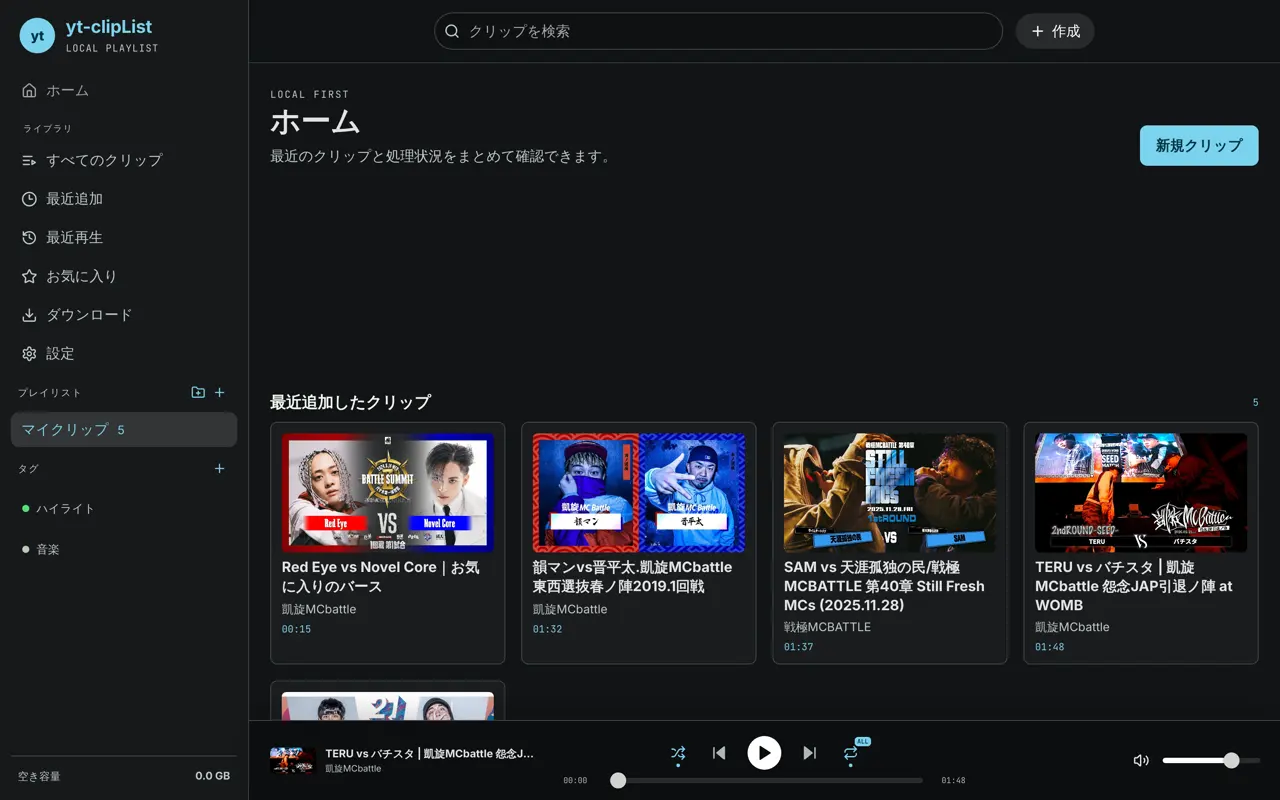Click the クリップを検索 search field

[x=718, y=31]
